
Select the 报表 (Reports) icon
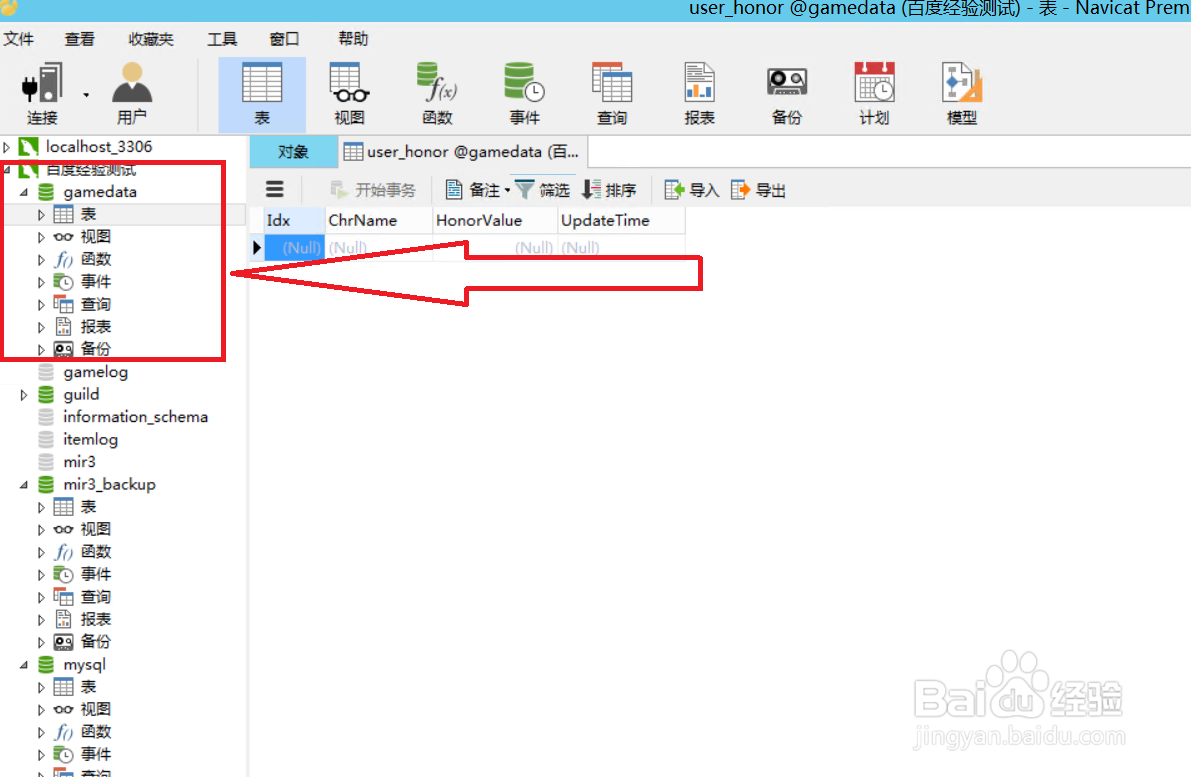coord(699,93)
